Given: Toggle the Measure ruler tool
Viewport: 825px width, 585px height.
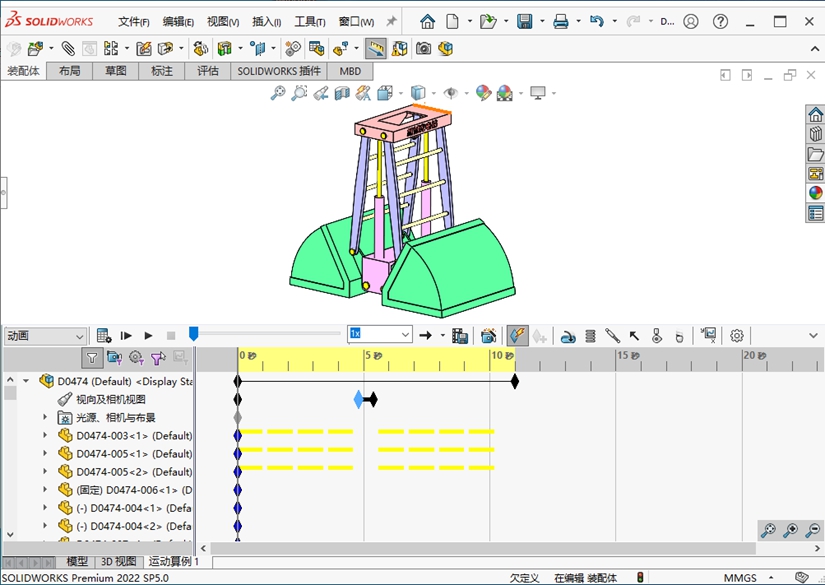Looking at the screenshot, I should pyautogui.click(x=376, y=47).
